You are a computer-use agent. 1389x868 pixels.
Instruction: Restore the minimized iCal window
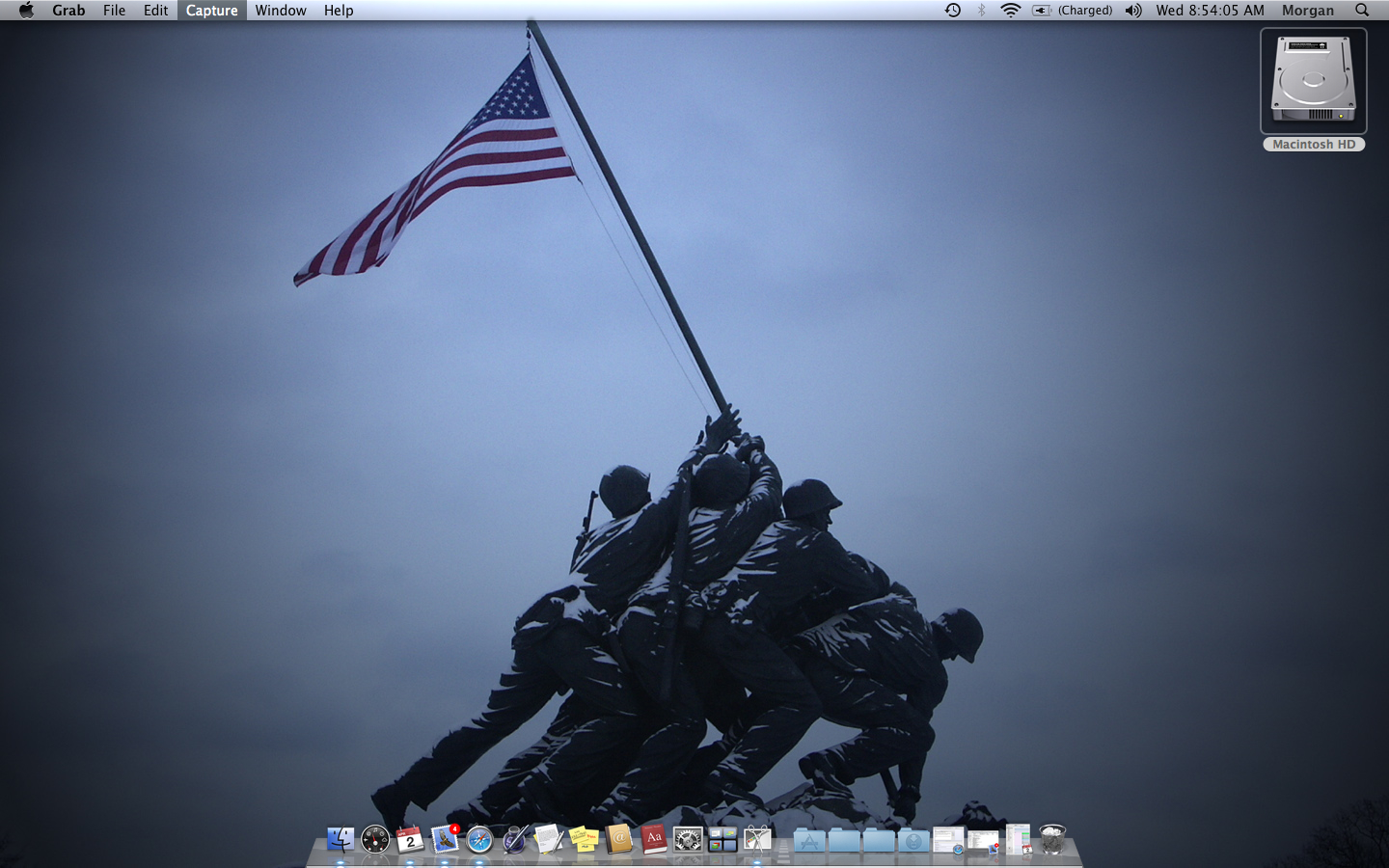click(x=1018, y=839)
